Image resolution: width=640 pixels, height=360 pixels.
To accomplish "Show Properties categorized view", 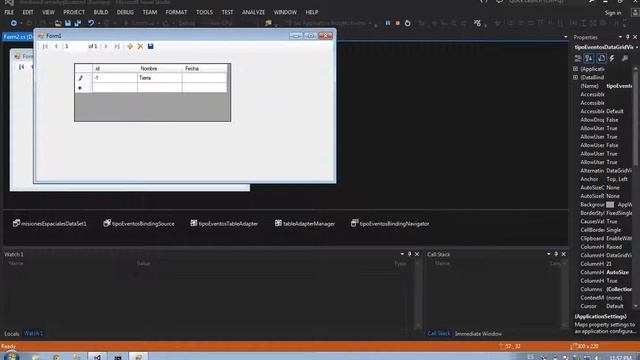I will pyautogui.click(x=578, y=59).
